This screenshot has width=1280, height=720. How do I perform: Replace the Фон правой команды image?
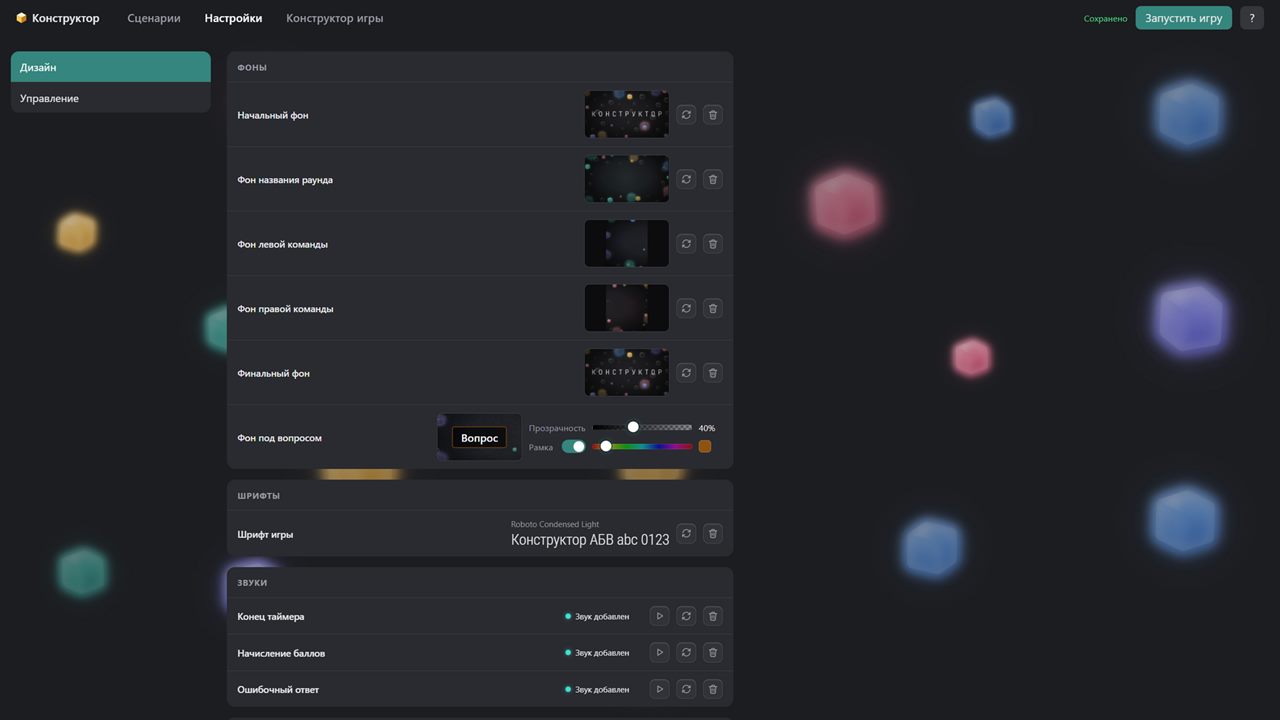(x=686, y=308)
